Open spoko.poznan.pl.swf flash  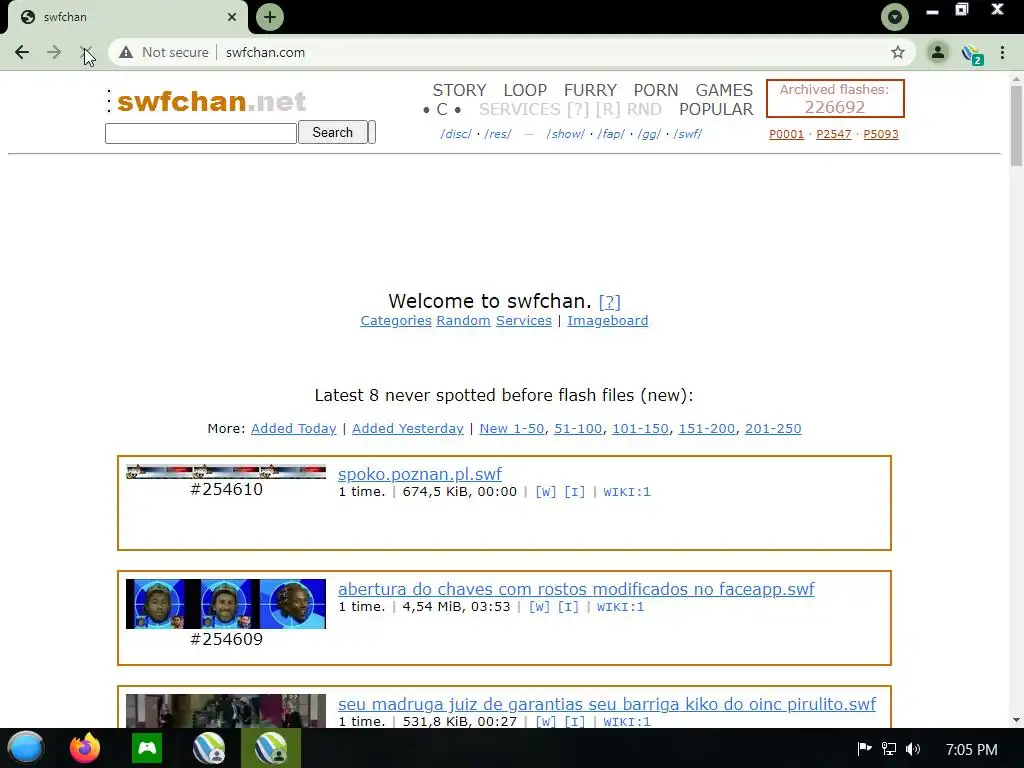(420, 474)
